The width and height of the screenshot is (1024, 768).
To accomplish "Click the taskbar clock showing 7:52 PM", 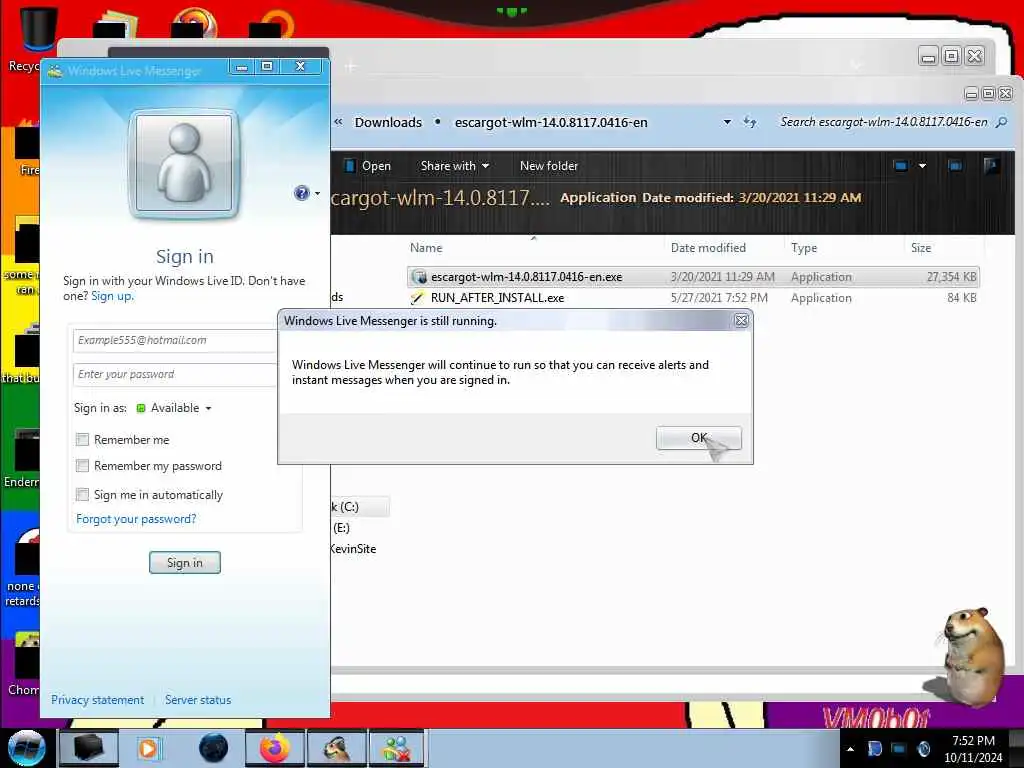I will tap(974, 749).
